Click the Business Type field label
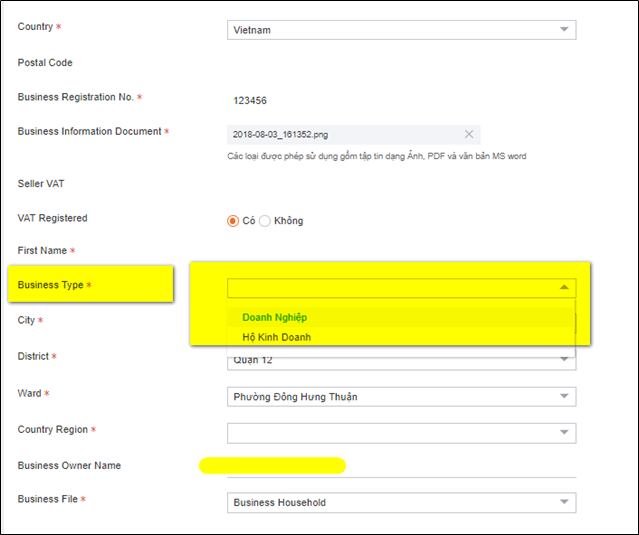639x535 pixels. [50, 285]
